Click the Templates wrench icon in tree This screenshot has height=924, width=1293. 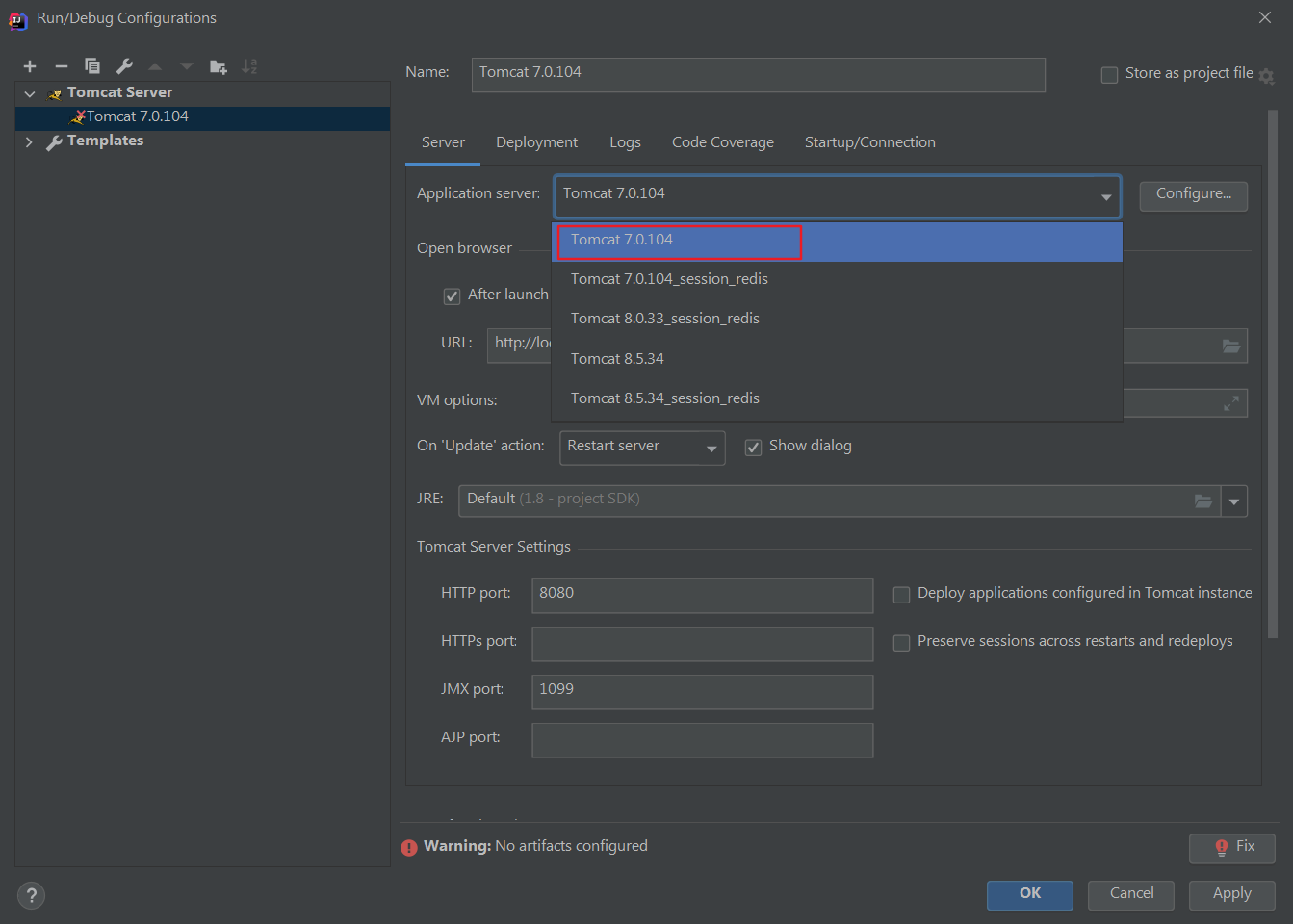(55, 141)
